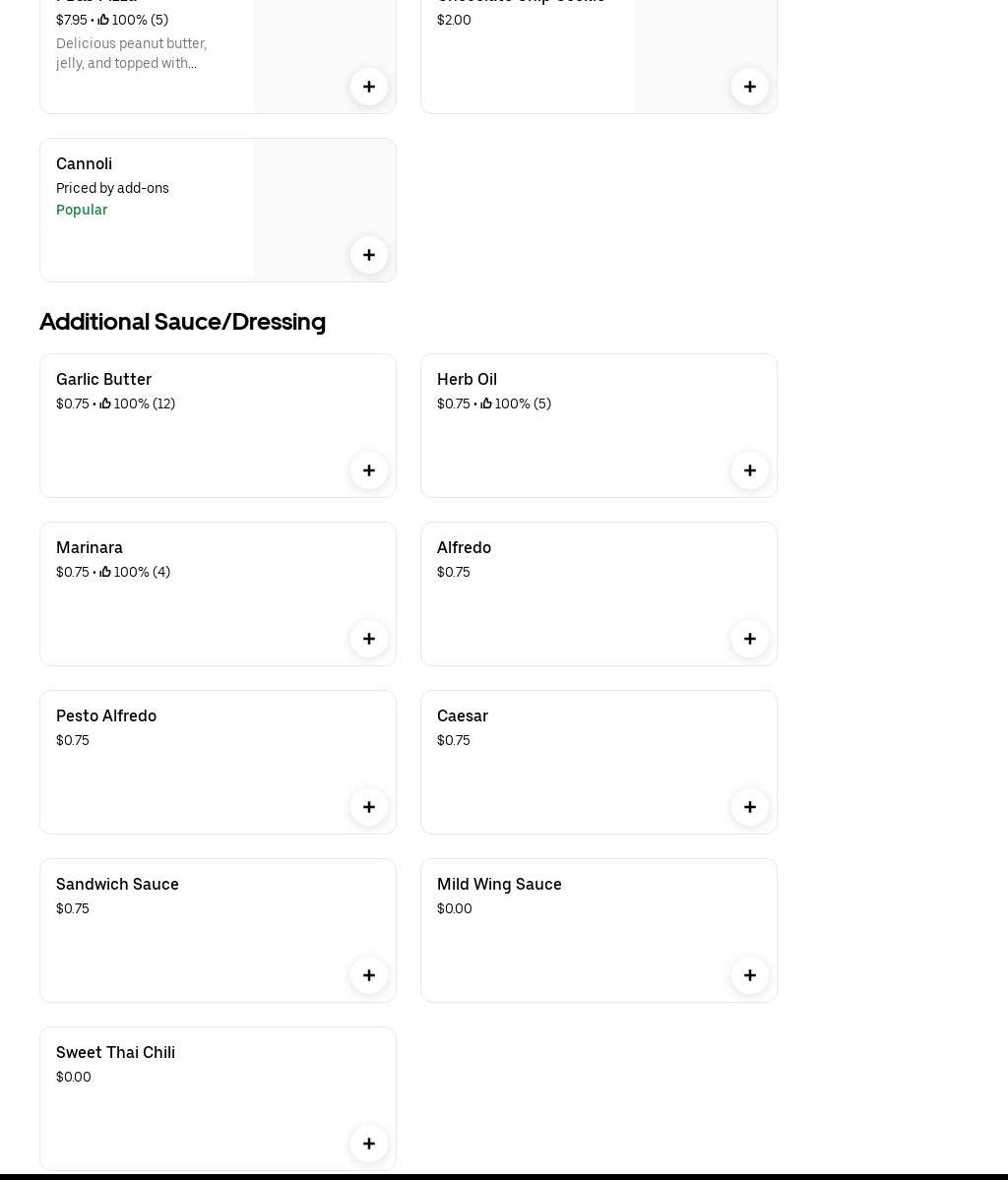
Task: Add Alfredo sauce via plus icon
Action: 750,639
